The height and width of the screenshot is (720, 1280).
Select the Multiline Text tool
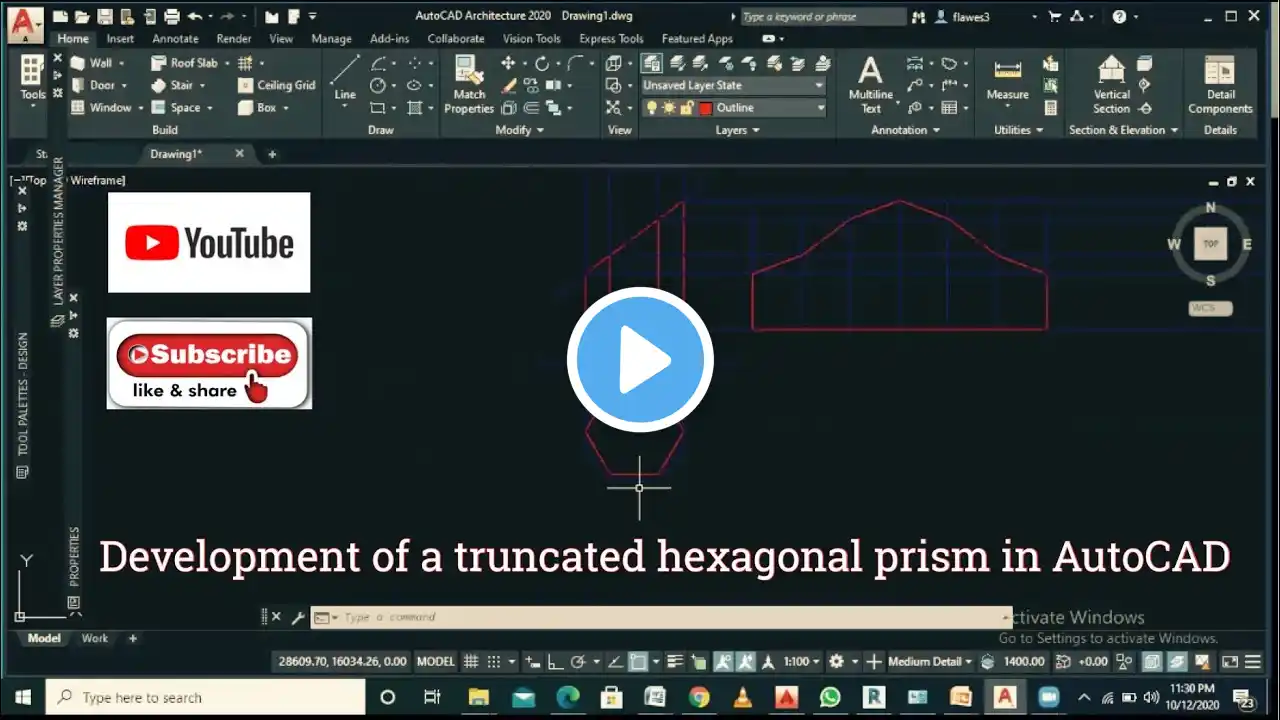871,85
